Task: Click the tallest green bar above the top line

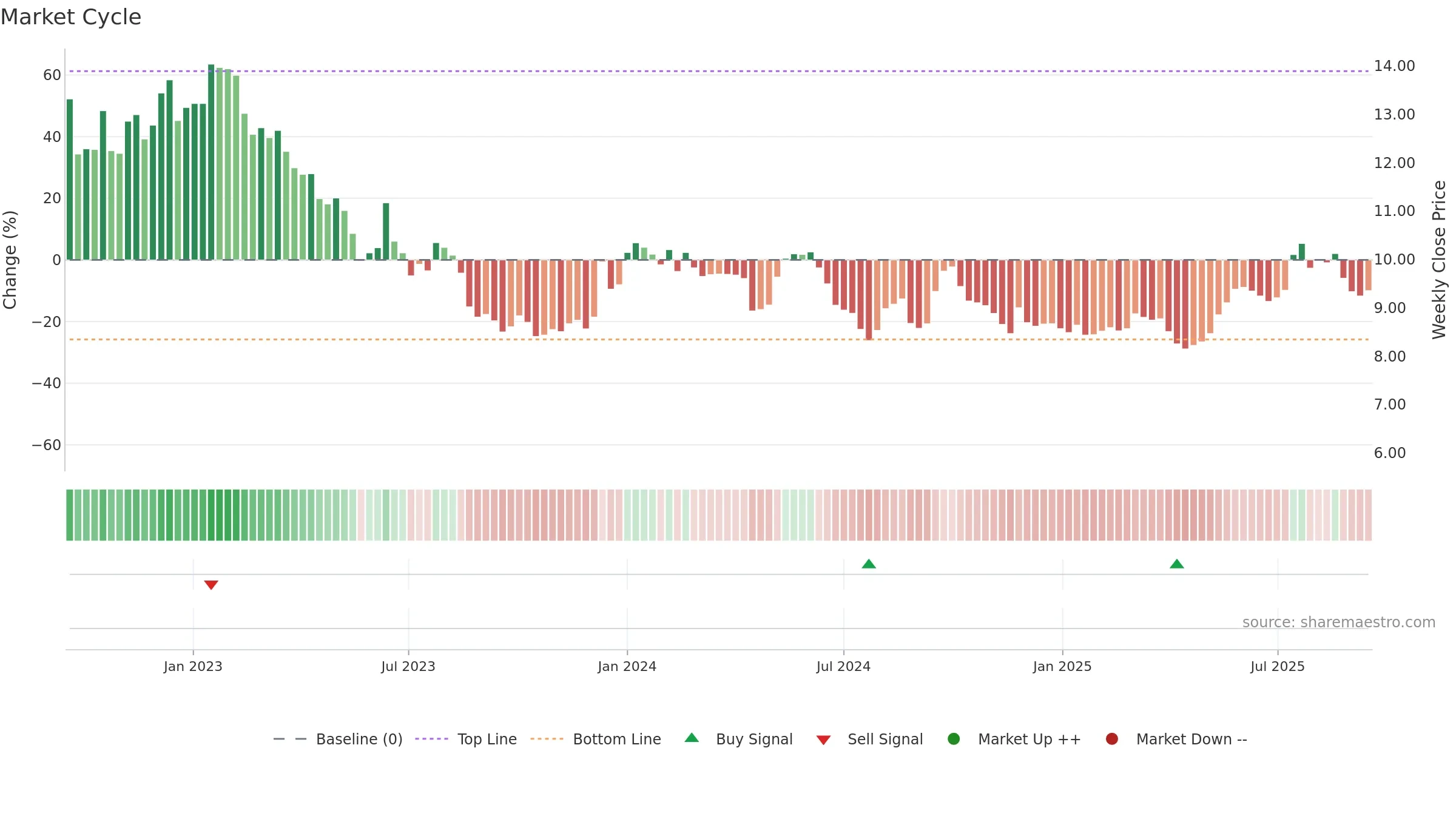Action: tap(211, 162)
